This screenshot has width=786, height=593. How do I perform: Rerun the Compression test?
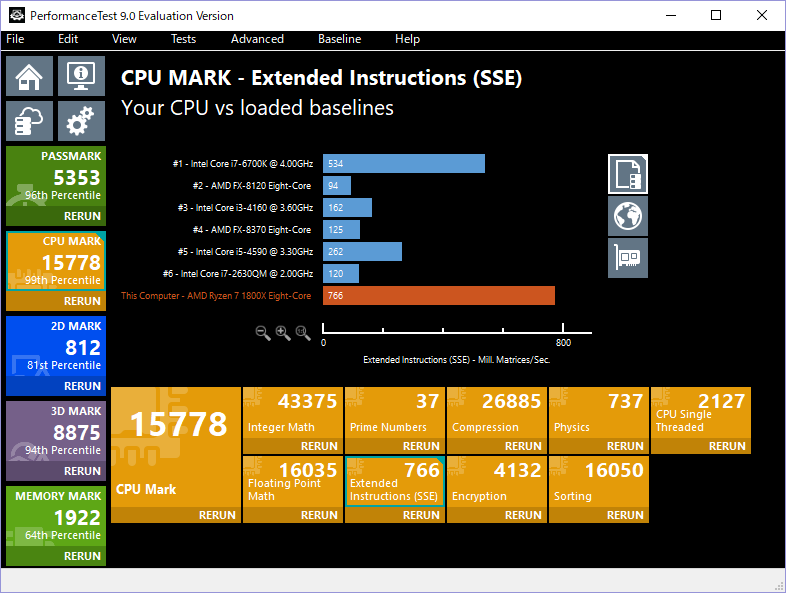pos(497,446)
